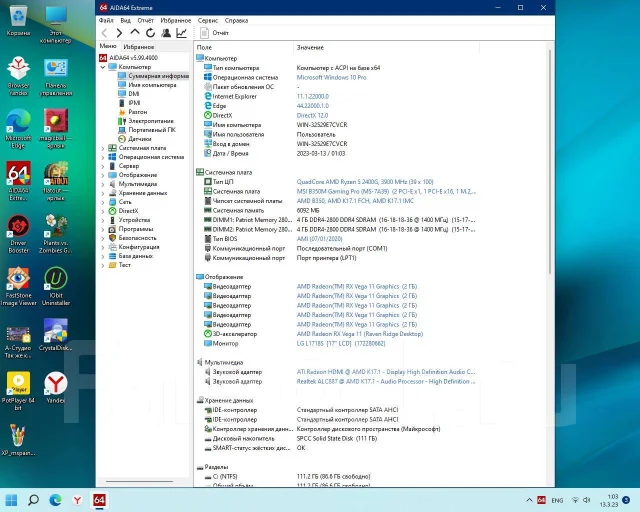Open the LG L1718S monitor link
The image size is (640, 512).
(341, 344)
